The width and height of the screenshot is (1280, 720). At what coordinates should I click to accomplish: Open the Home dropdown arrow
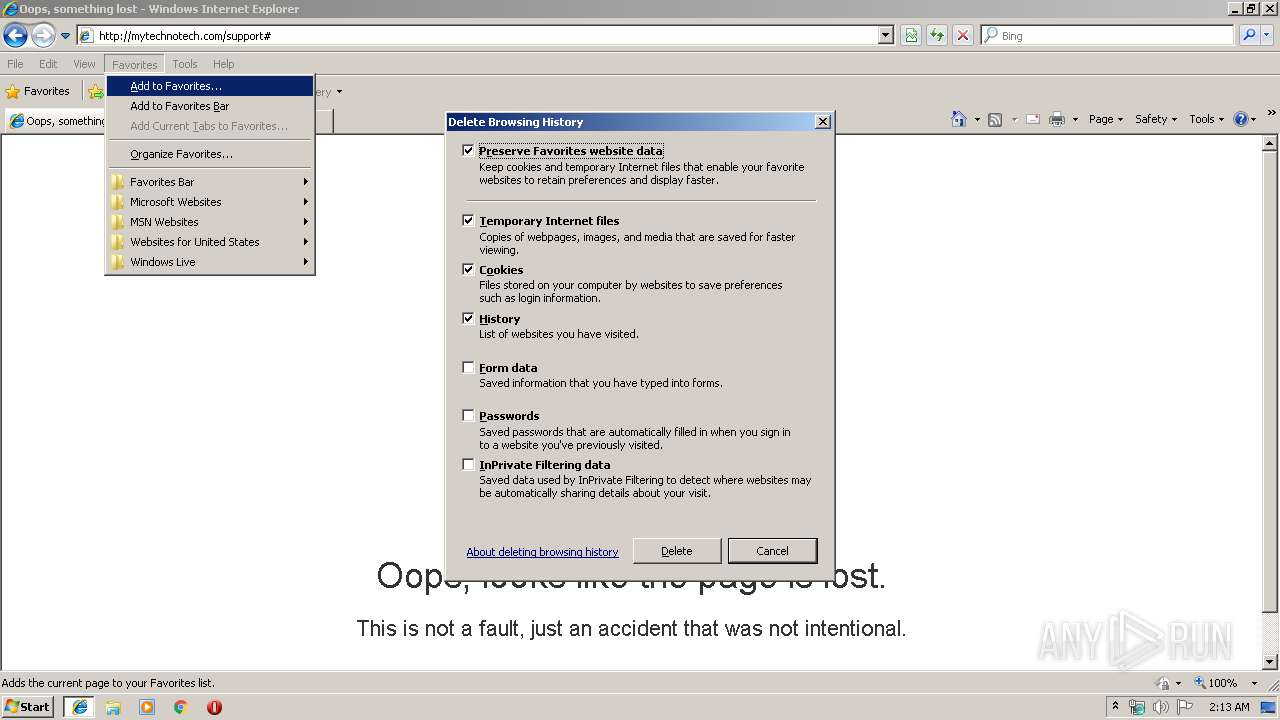pos(976,119)
